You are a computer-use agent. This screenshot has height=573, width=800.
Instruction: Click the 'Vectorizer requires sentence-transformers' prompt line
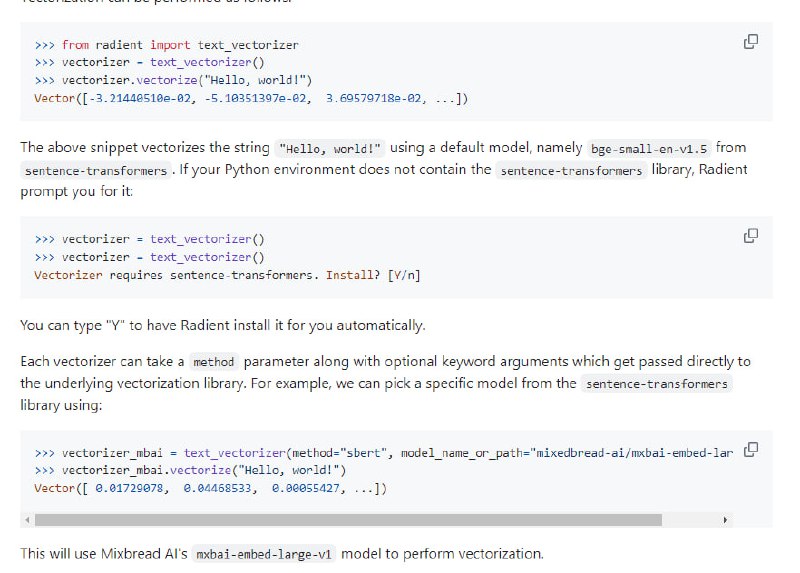227,275
